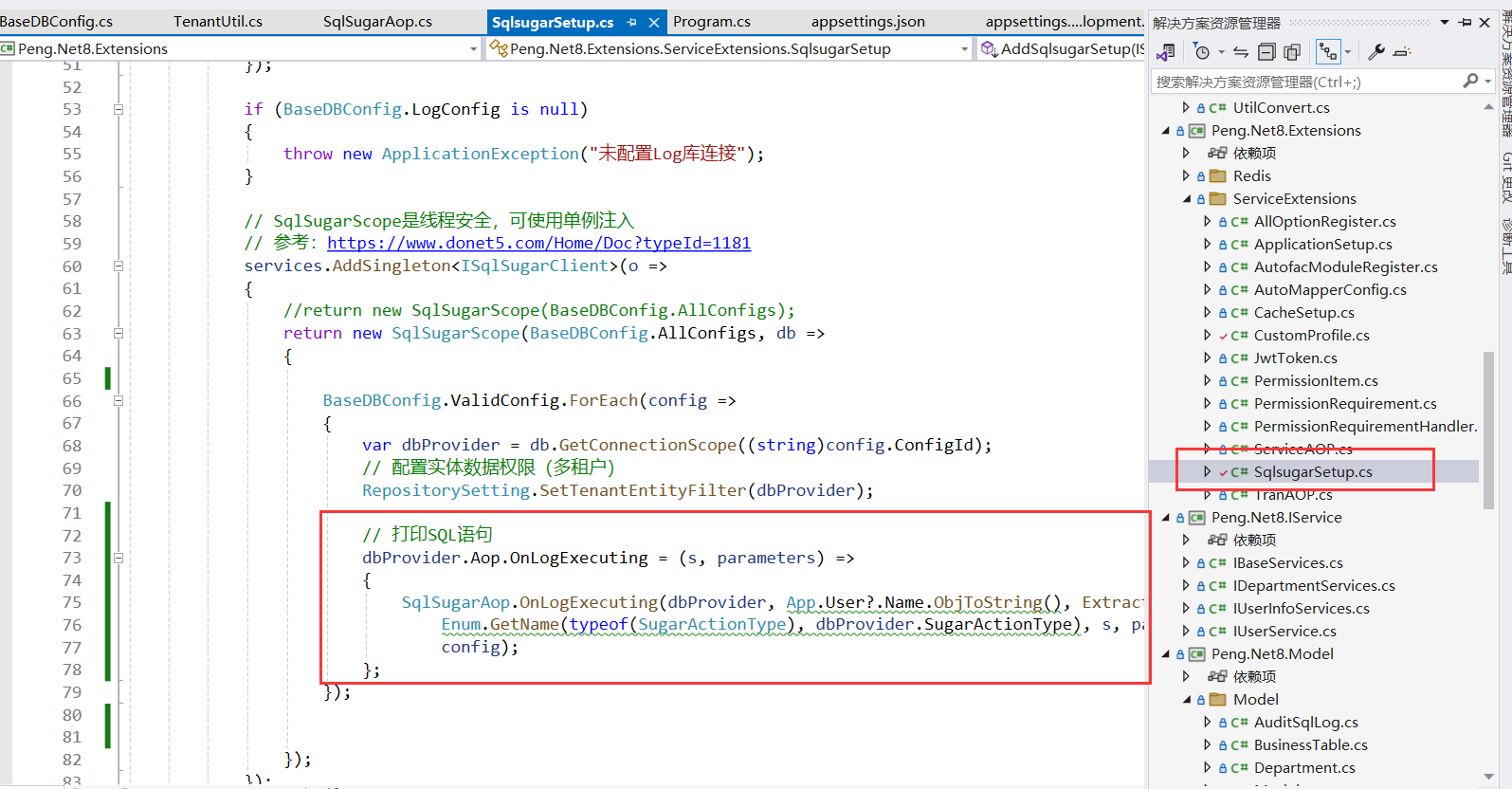Click the dependencies icon under Peng.Net8.IService
1512x789 pixels.
[1217, 541]
